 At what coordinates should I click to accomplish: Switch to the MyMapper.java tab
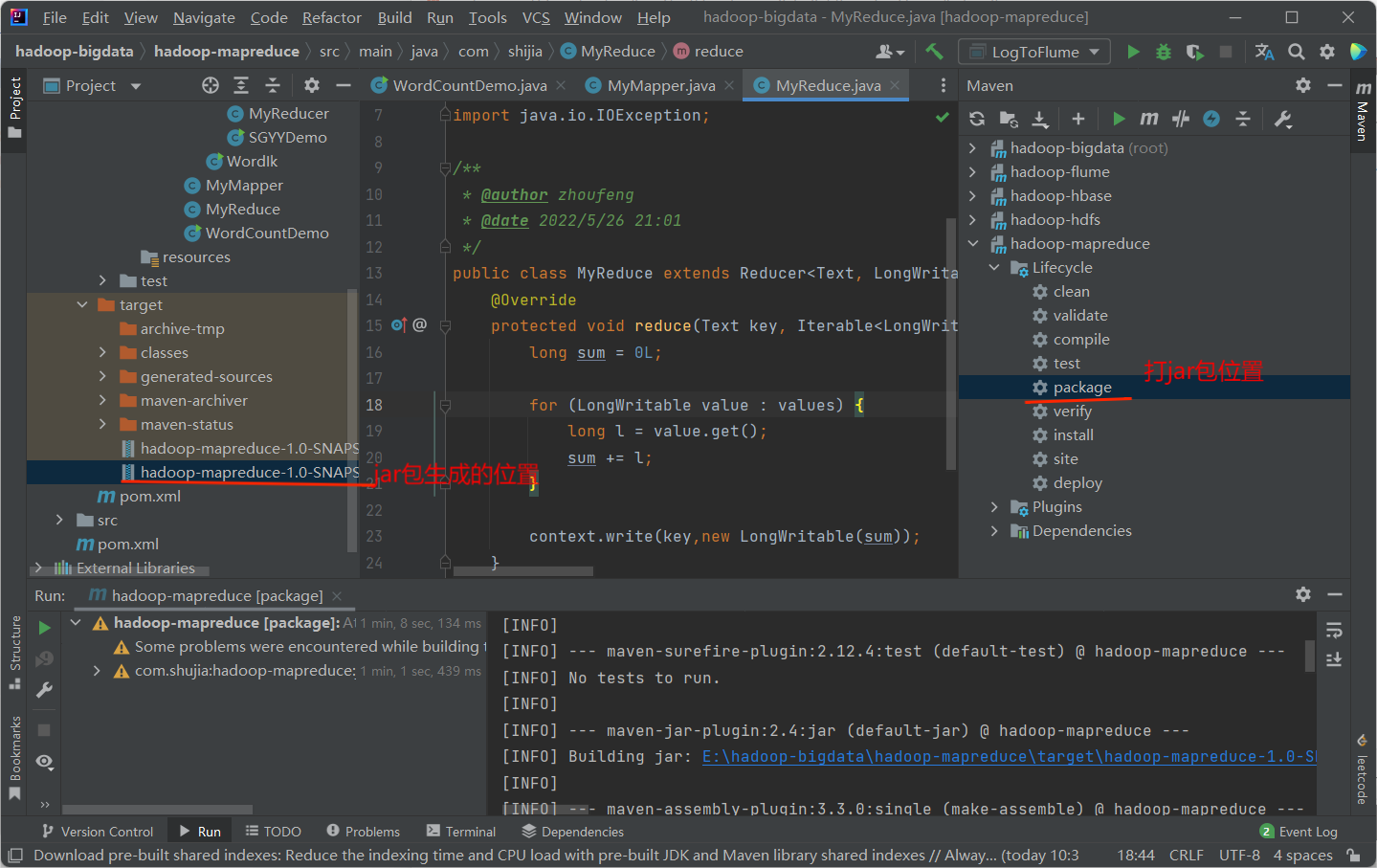(x=660, y=86)
